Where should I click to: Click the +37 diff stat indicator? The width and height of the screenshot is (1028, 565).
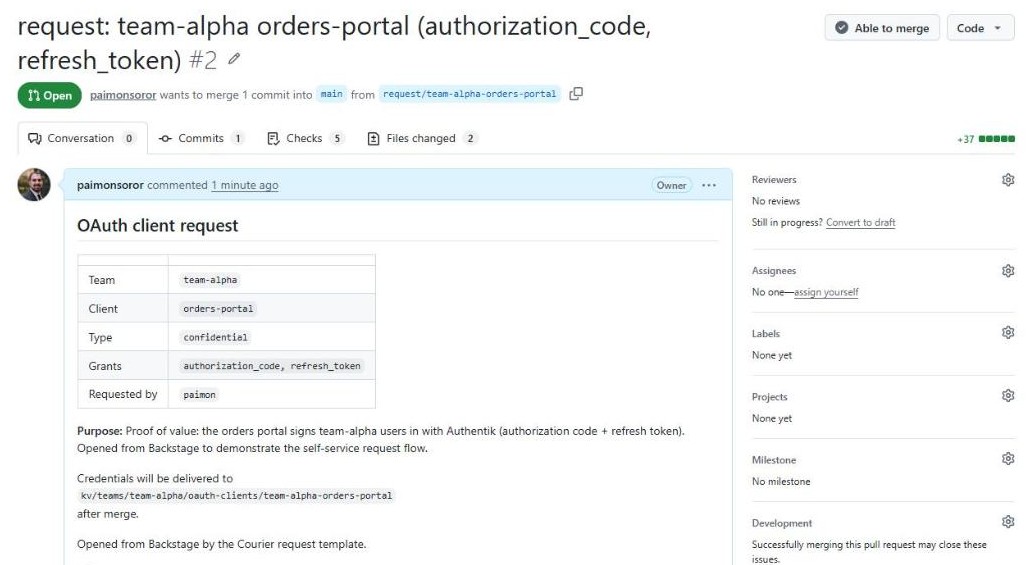966,139
